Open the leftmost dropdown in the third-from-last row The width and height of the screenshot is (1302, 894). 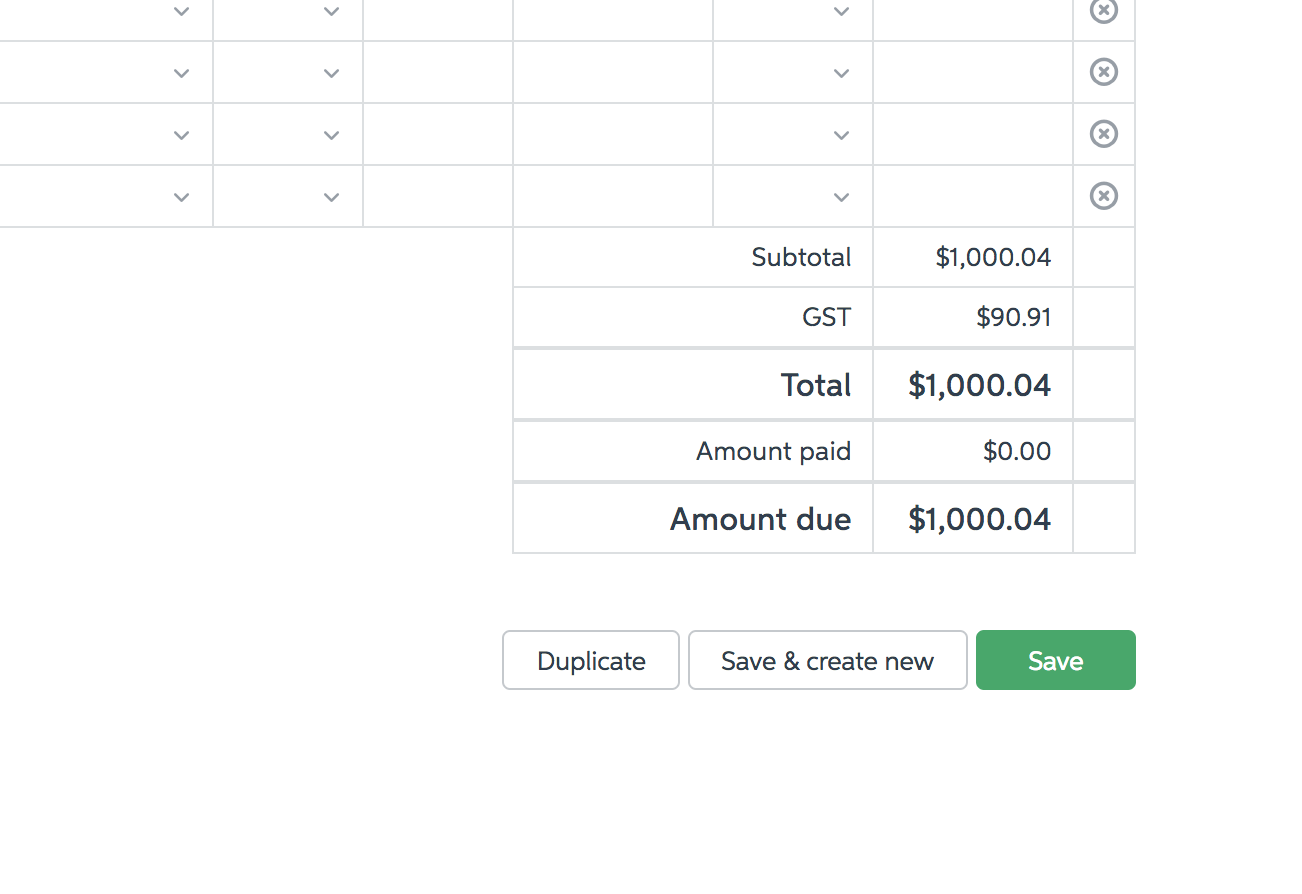(181, 73)
